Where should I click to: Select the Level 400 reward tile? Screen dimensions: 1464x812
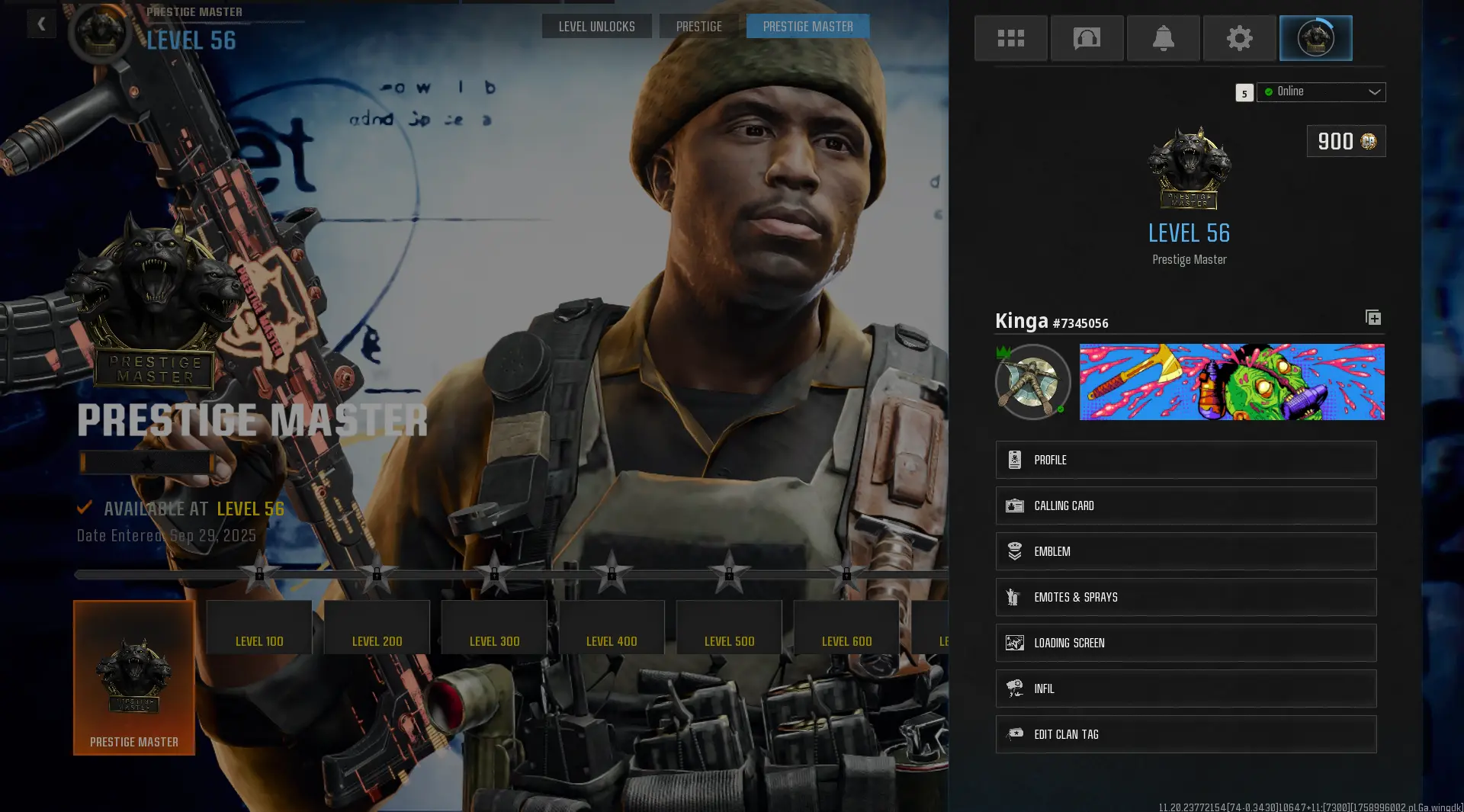pos(612,627)
